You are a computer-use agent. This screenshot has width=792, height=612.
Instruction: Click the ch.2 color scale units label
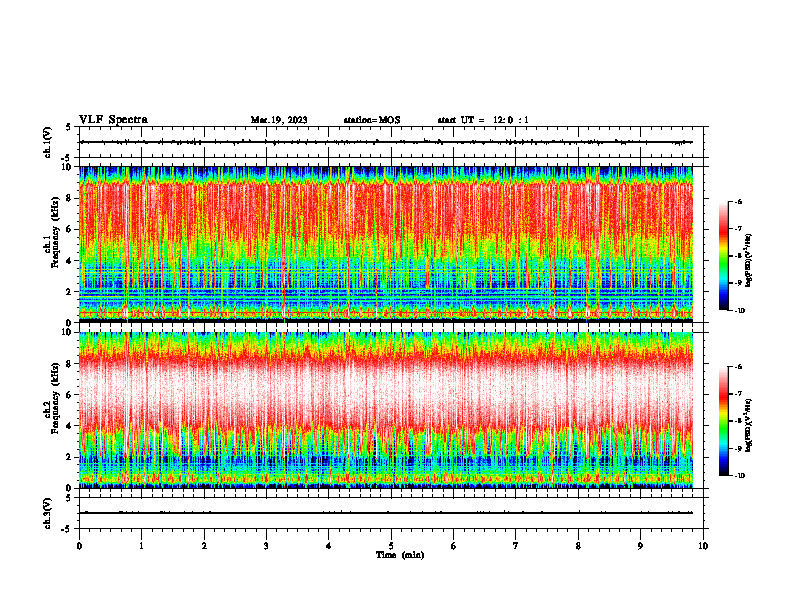[x=749, y=425]
